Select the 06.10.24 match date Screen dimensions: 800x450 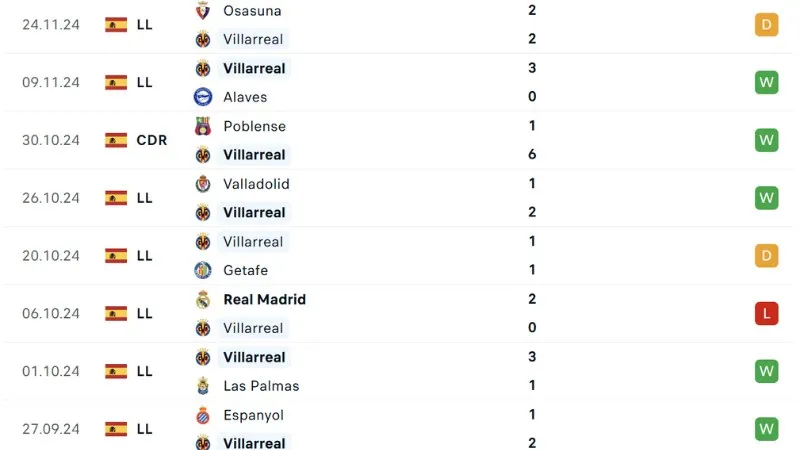(x=50, y=313)
